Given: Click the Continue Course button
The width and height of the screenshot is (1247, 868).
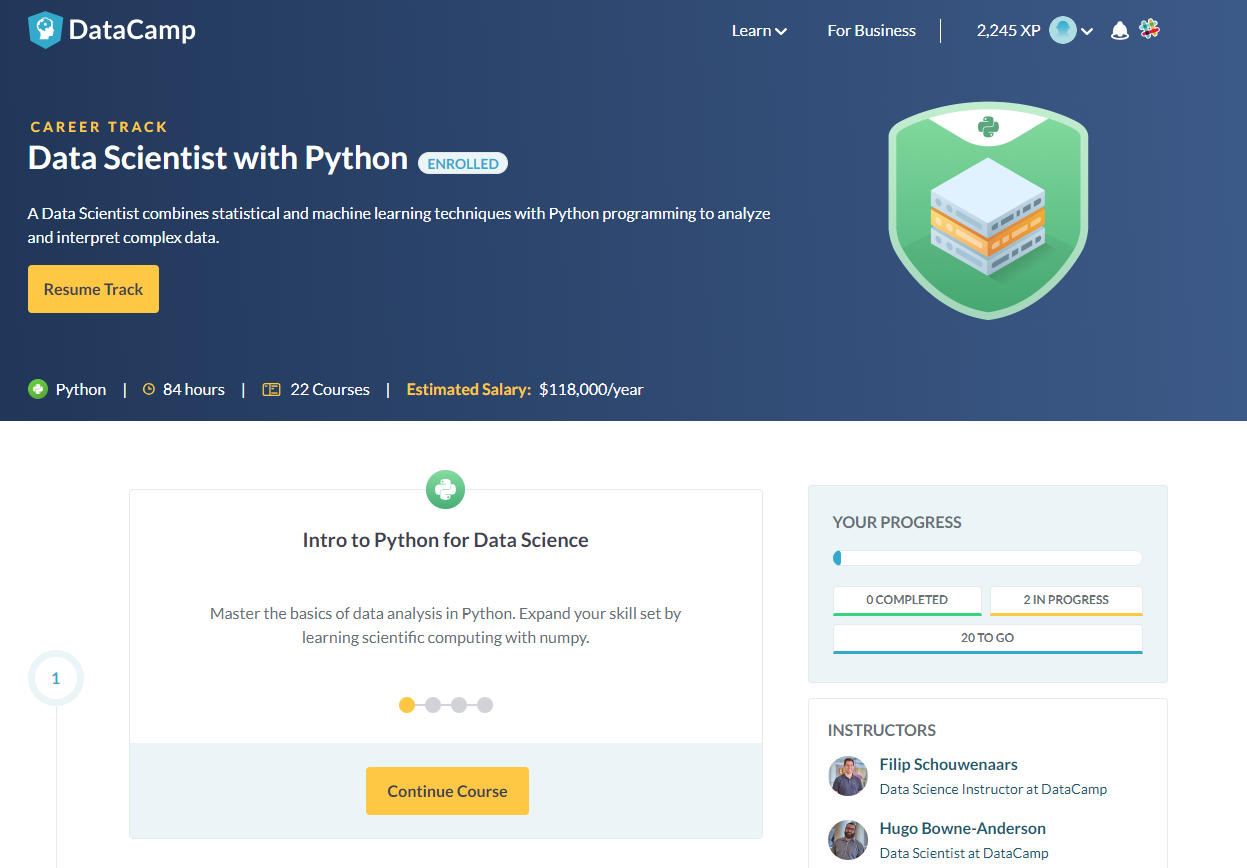Looking at the screenshot, I should tap(447, 791).
